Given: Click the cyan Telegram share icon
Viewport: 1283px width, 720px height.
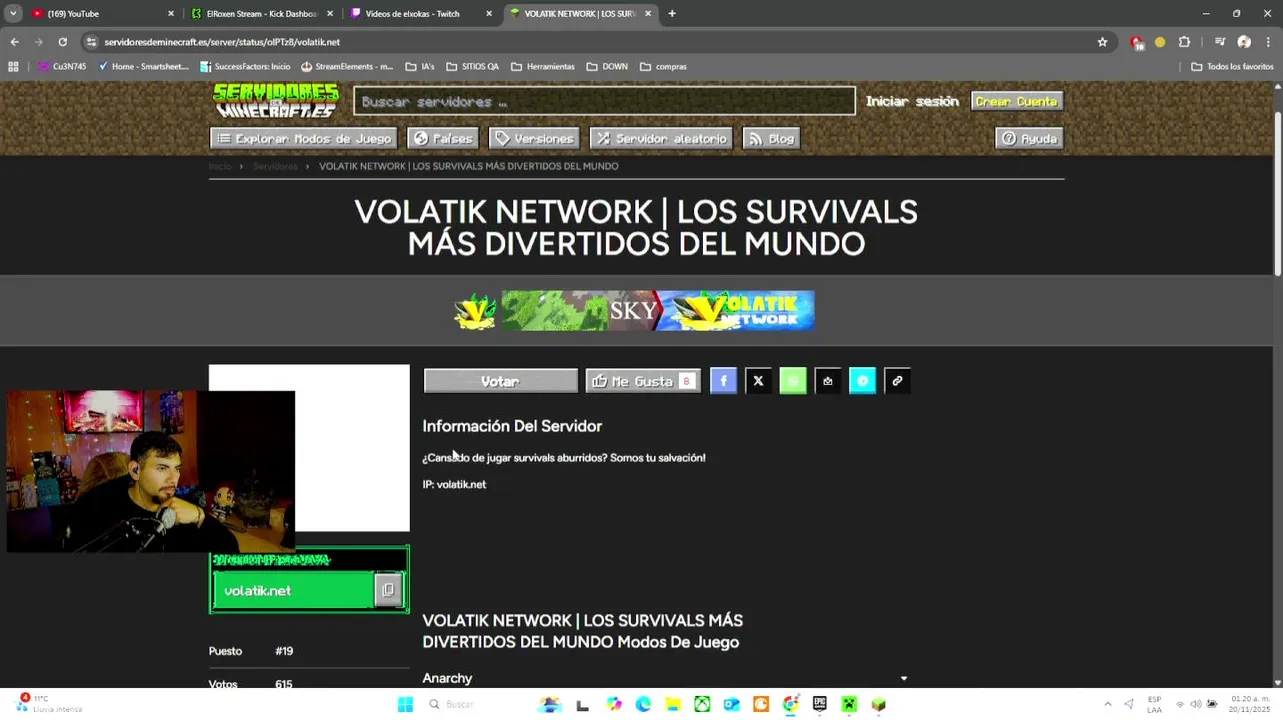Looking at the screenshot, I should point(862,381).
